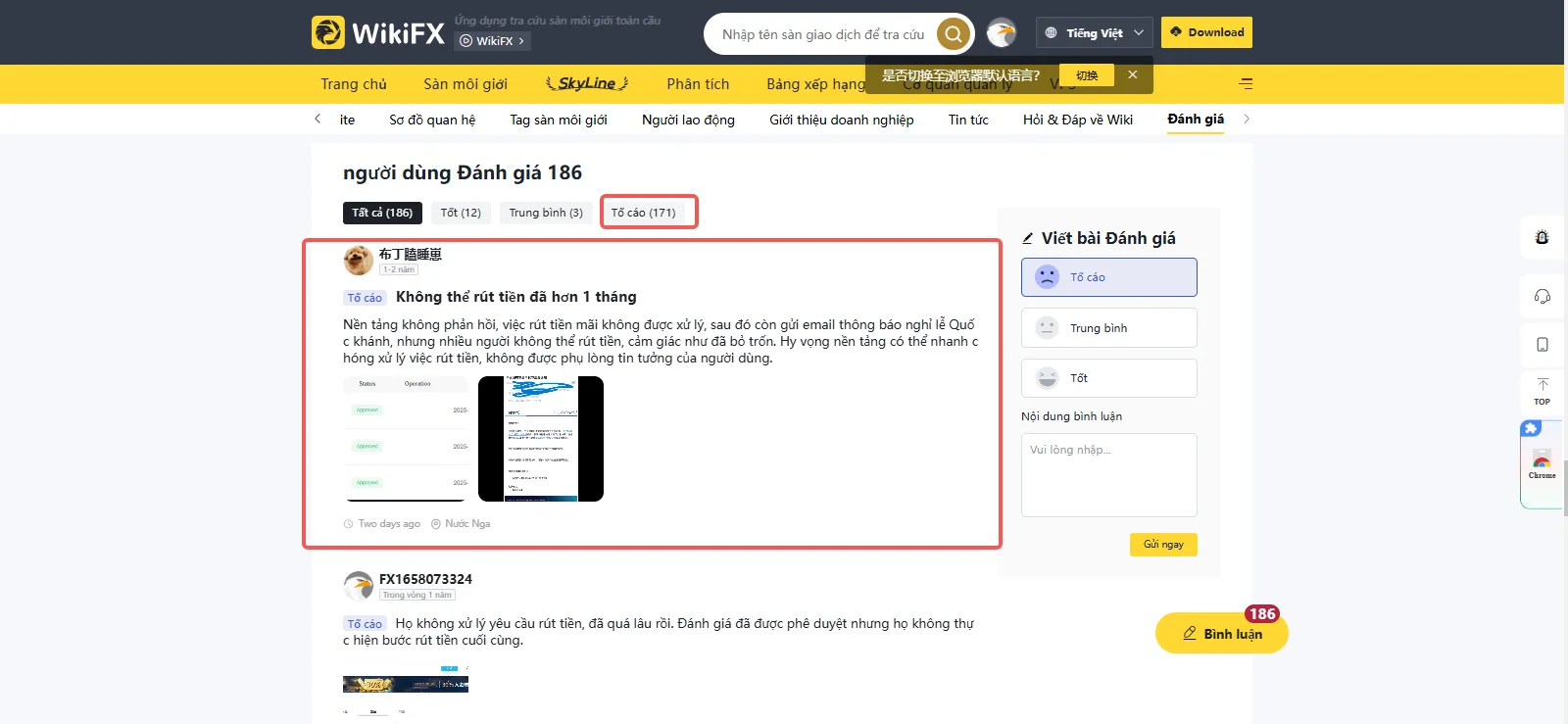Open the Tin tức tab
The width and height of the screenshot is (1568, 724).
968,120
